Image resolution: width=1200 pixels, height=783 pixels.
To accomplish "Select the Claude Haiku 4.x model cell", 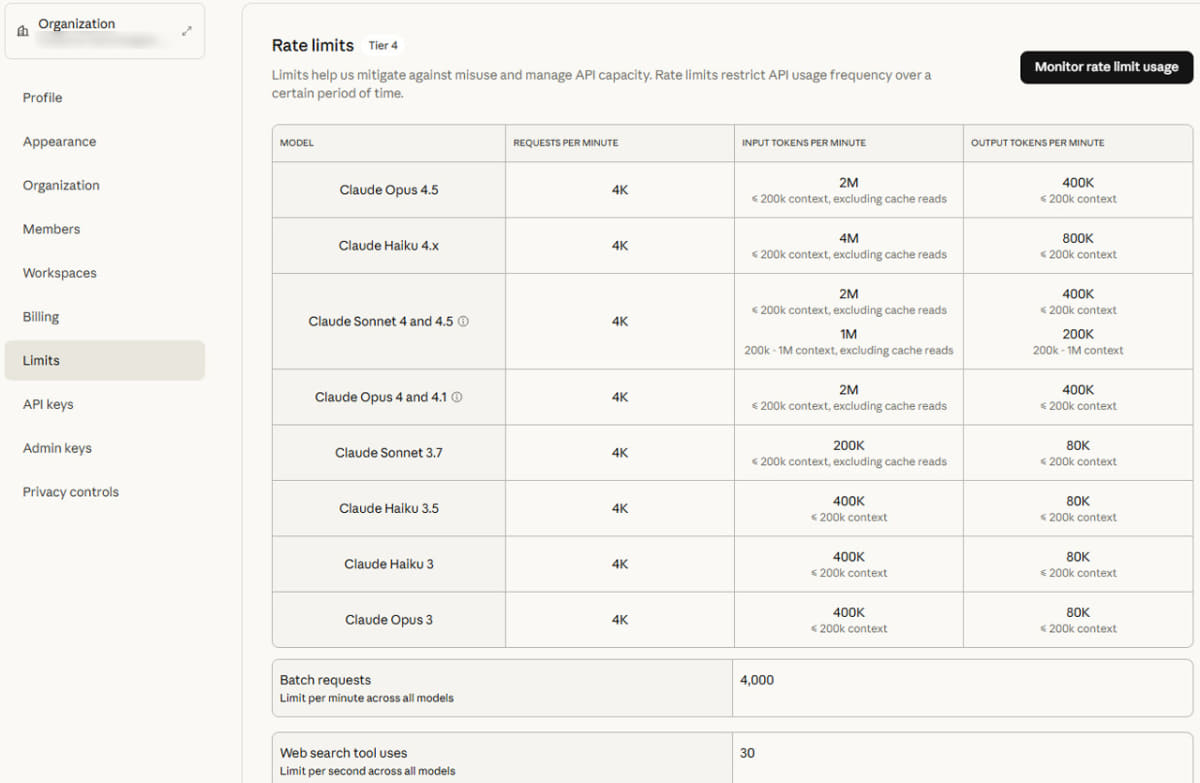I will [389, 246].
